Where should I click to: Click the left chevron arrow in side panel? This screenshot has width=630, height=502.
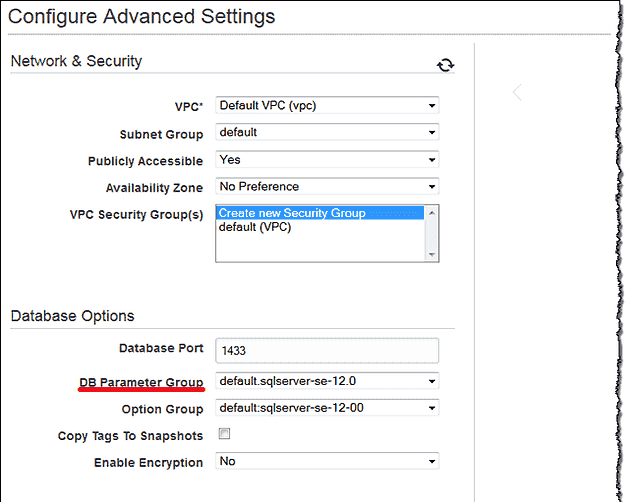coord(517,92)
